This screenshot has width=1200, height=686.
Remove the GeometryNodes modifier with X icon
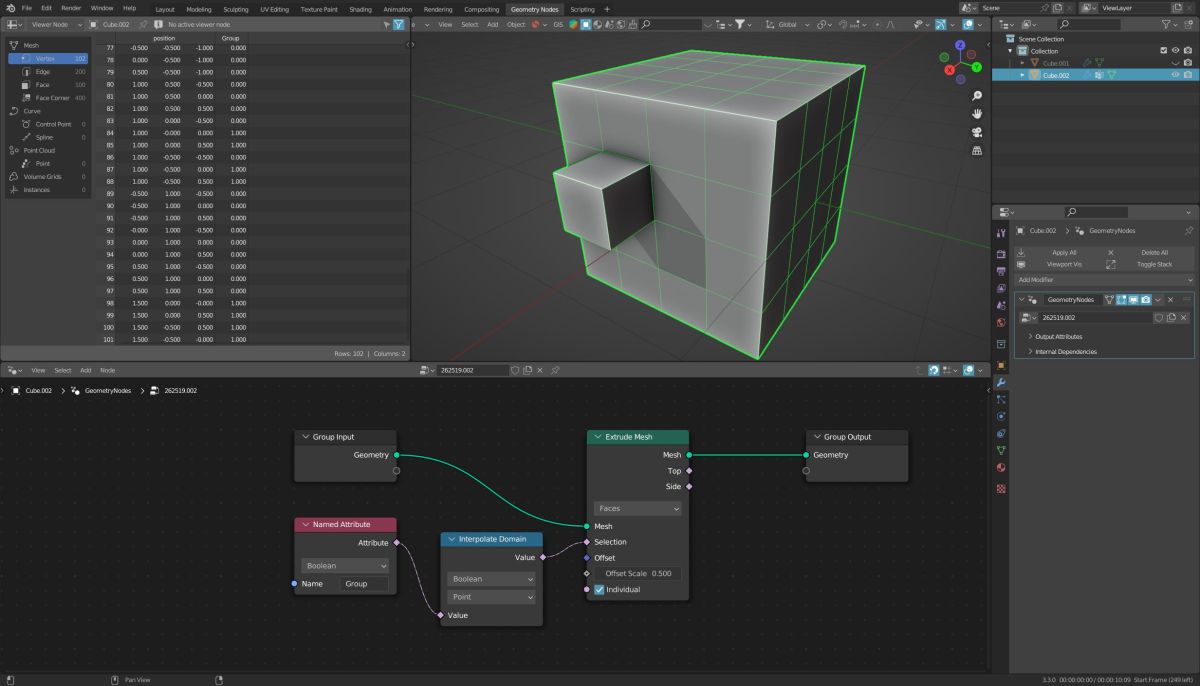pyautogui.click(x=1170, y=300)
